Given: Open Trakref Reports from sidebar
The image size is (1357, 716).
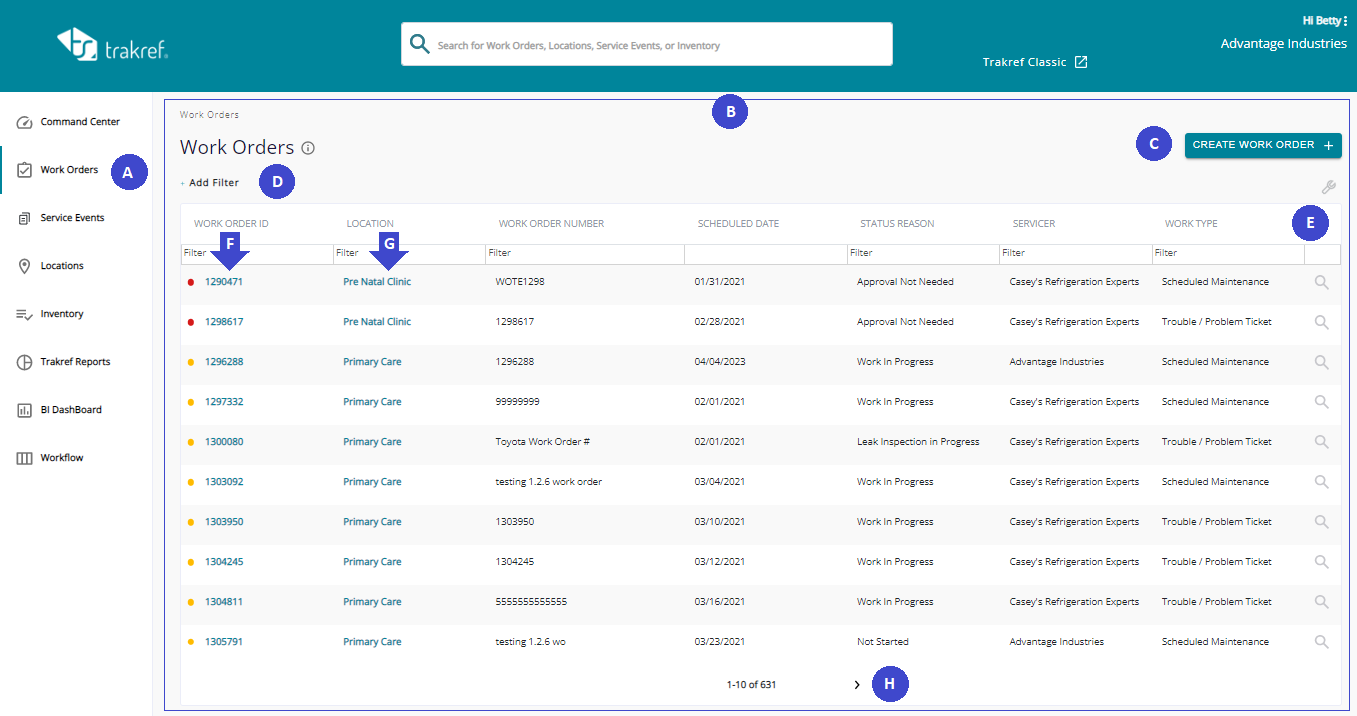Looking at the screenshot, I should pos(75,362).
